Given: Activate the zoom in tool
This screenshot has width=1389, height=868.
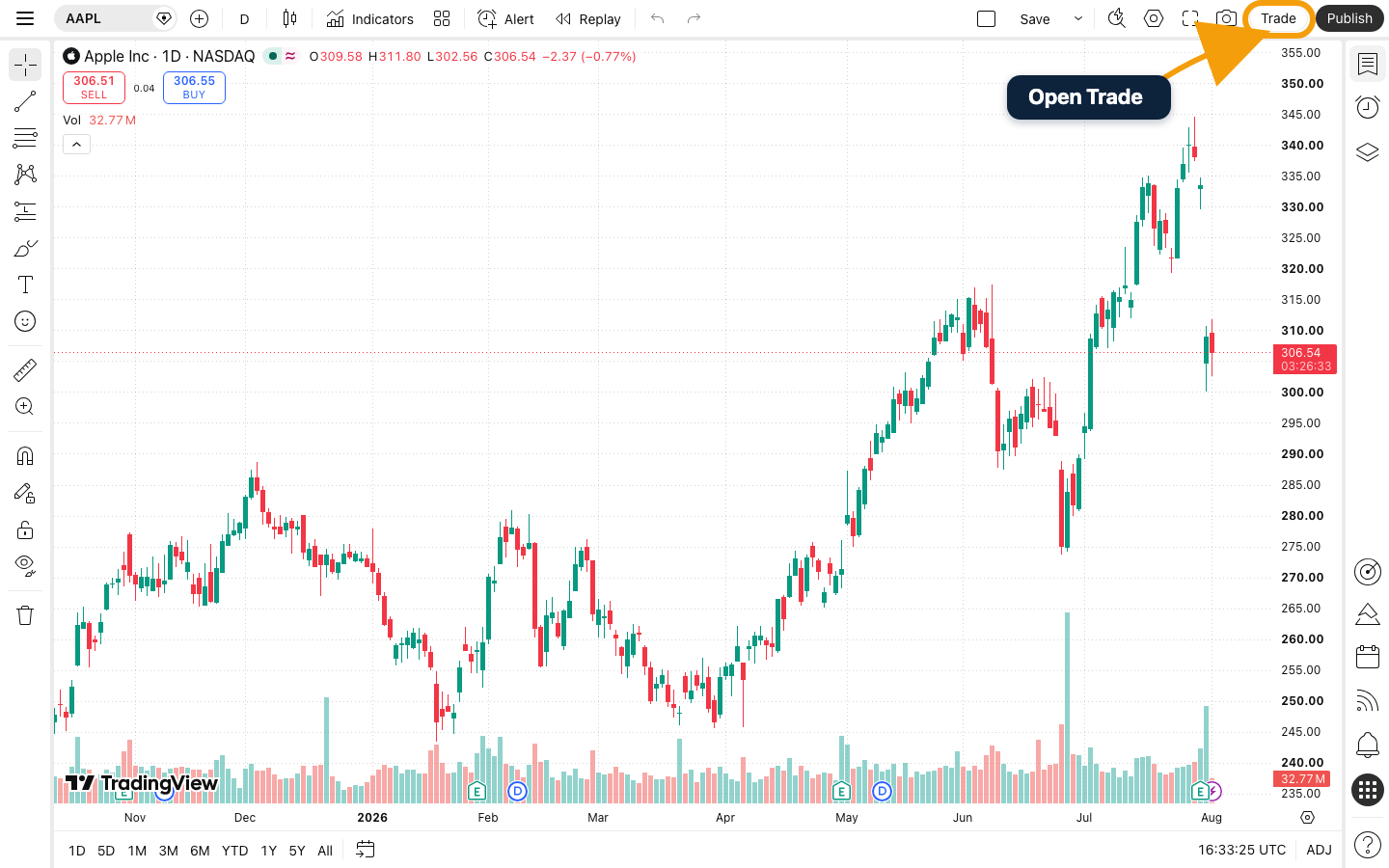Looking at the screenshot, I should (25, 407).
